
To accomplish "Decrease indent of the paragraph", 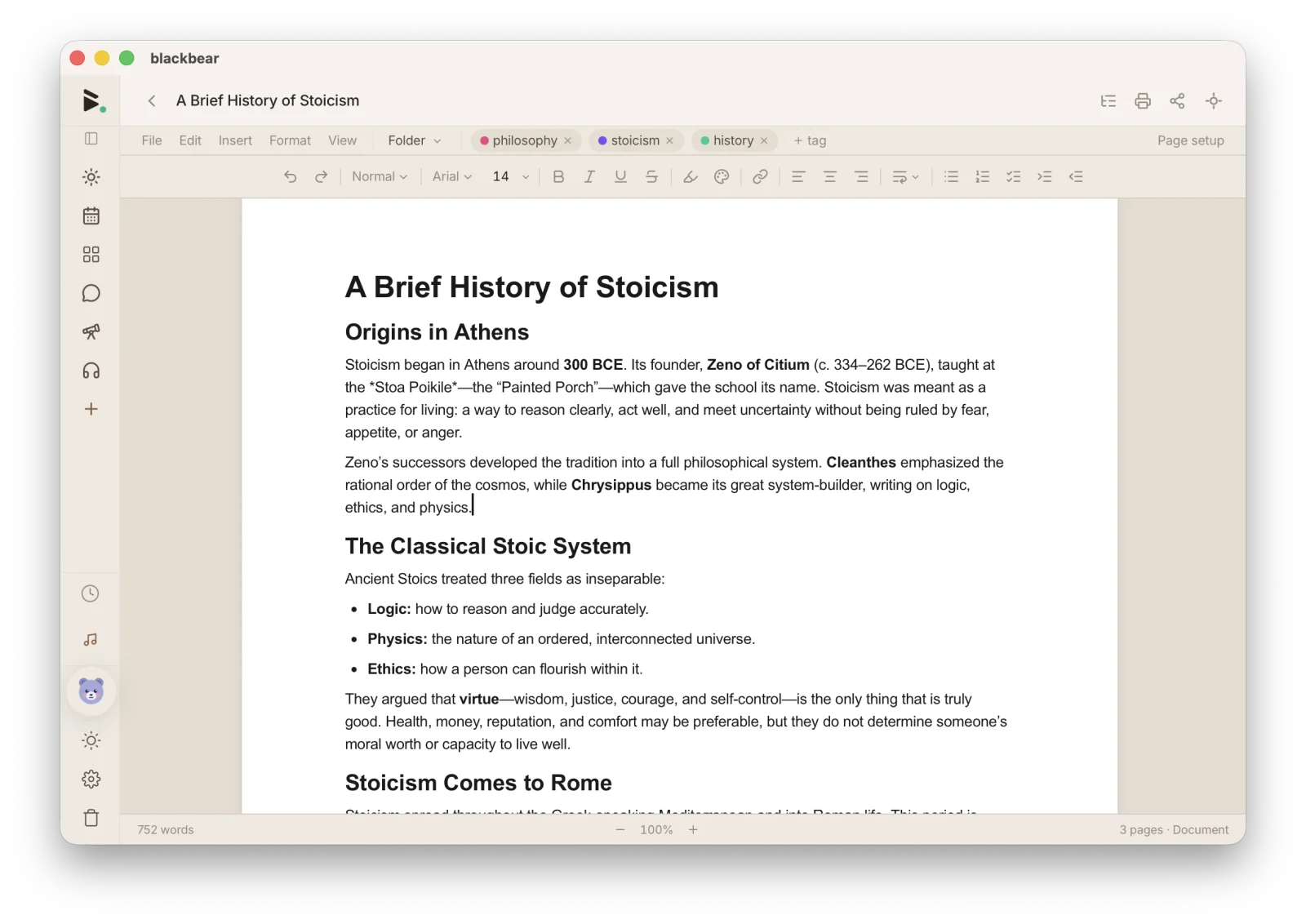I will [x=1076, y=176].
